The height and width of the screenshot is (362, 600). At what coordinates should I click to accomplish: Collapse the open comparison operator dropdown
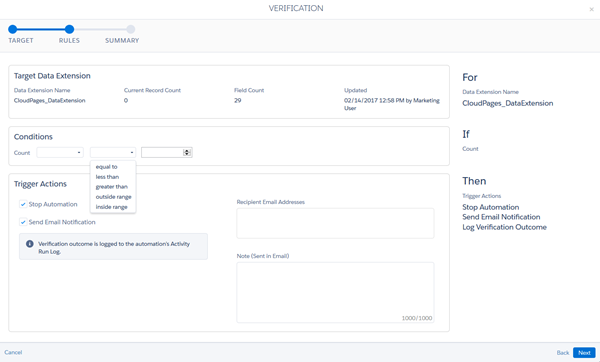click(x=113, y=152)
